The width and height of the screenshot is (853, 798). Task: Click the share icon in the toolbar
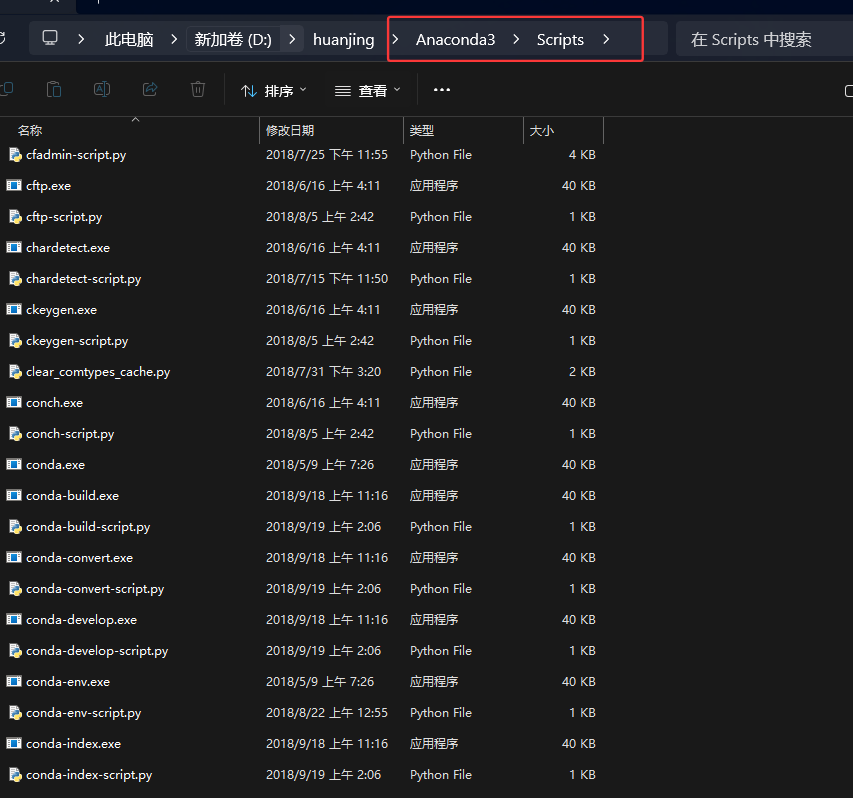click(x=150, y=89)
